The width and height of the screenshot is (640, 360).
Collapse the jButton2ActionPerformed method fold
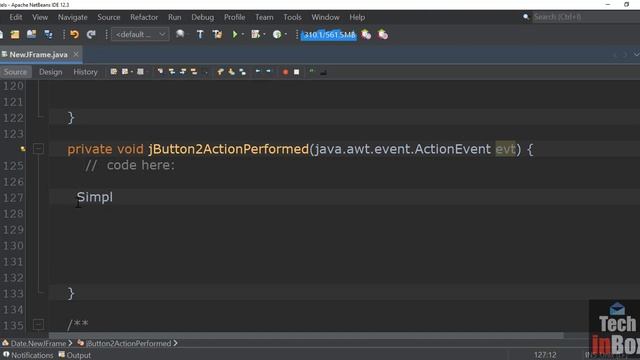[x=38, y=149]
